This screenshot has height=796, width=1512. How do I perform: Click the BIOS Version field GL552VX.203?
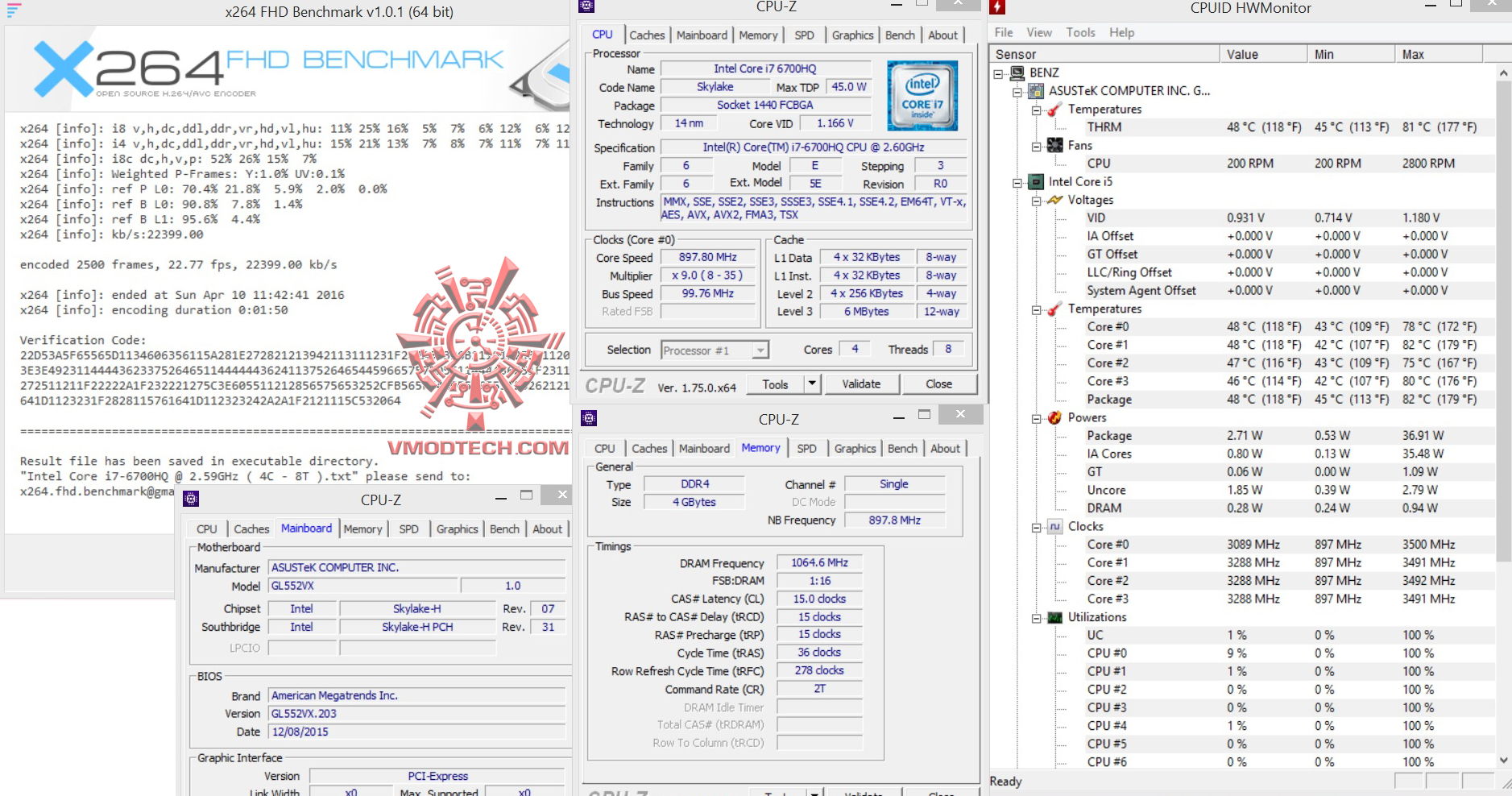click(x=417, y=714)
